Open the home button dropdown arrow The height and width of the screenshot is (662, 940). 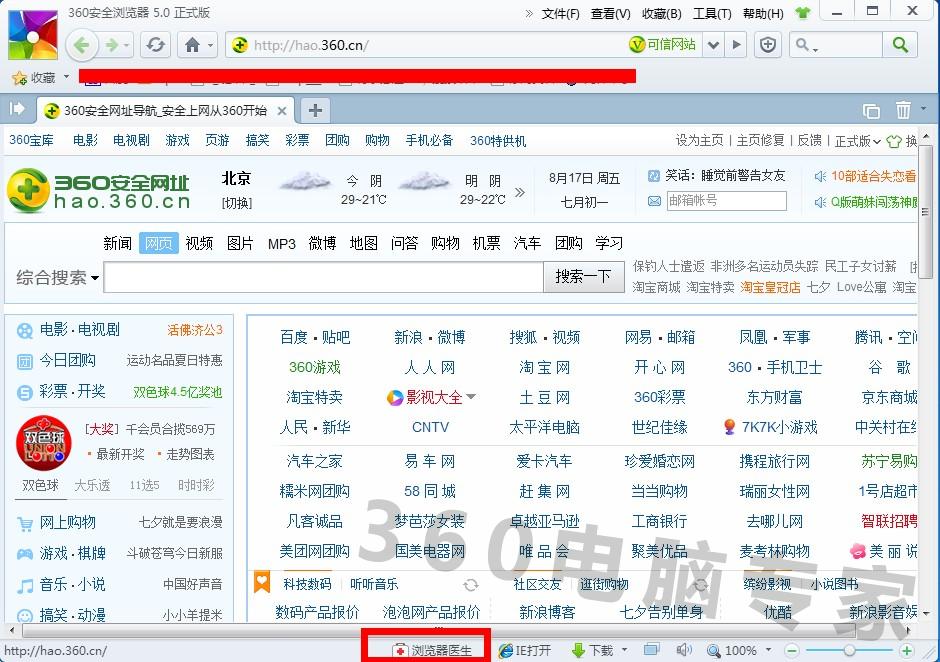click(x=210, y=46)
